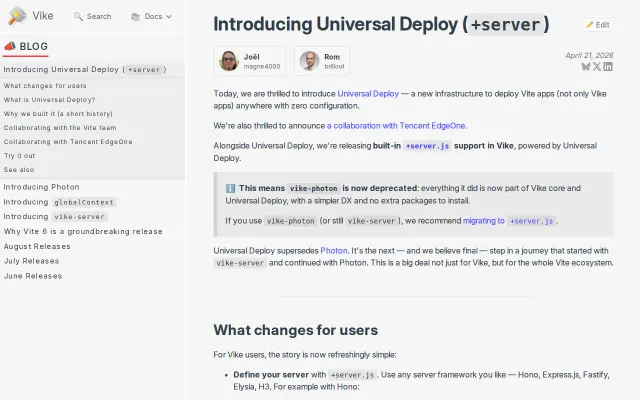This screenshot has height=400, width=640.
Task: Open a collaboration with Tencent EdgeOne link
Action: [x=396, y=126]
